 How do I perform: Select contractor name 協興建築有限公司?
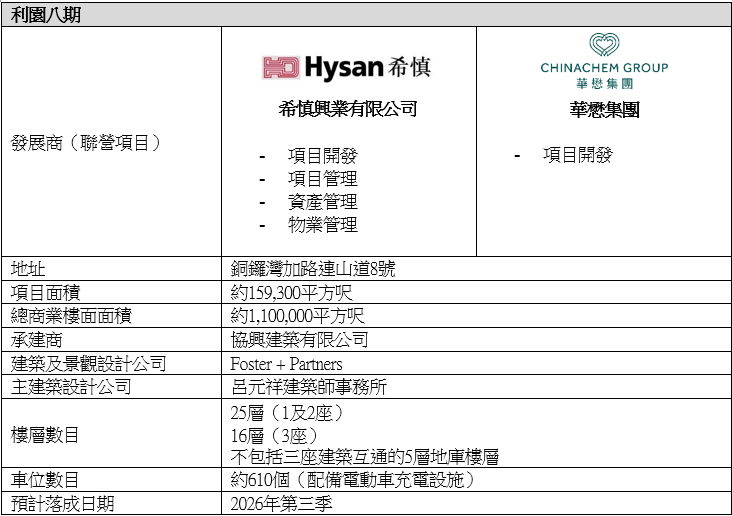tap(299, 340)
